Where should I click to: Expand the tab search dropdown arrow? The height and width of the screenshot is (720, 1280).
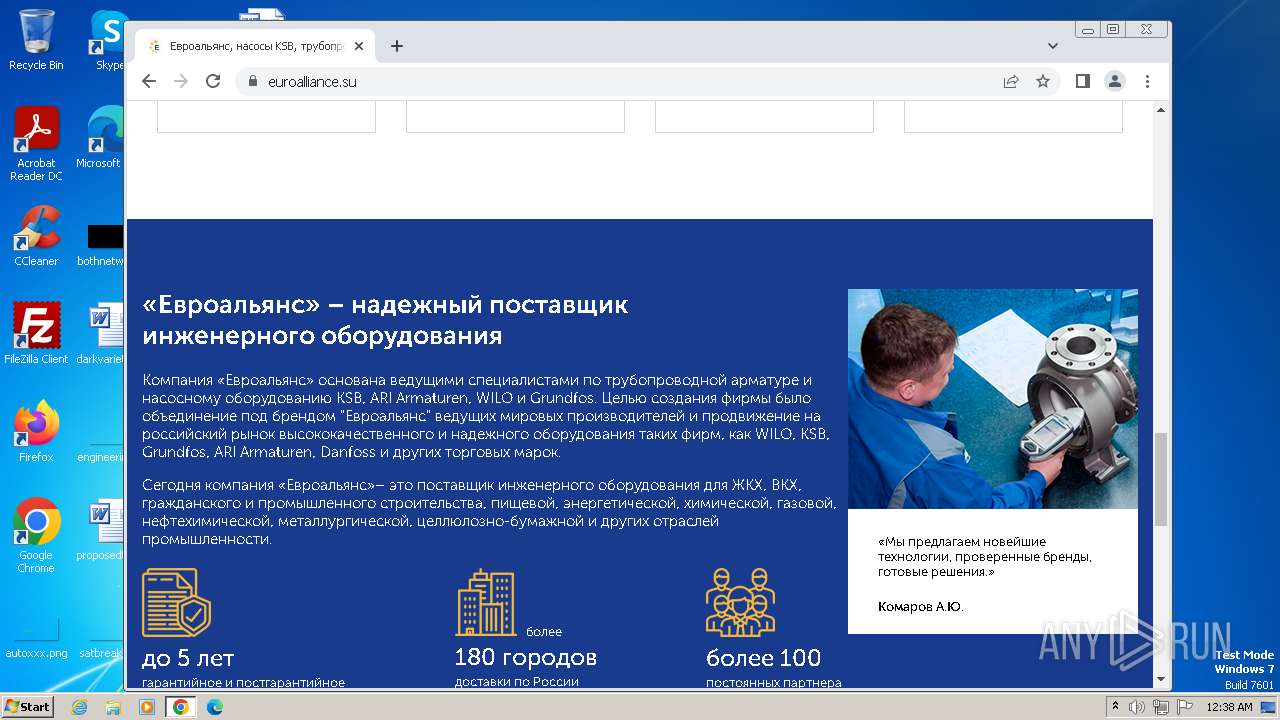[1053, 46]
